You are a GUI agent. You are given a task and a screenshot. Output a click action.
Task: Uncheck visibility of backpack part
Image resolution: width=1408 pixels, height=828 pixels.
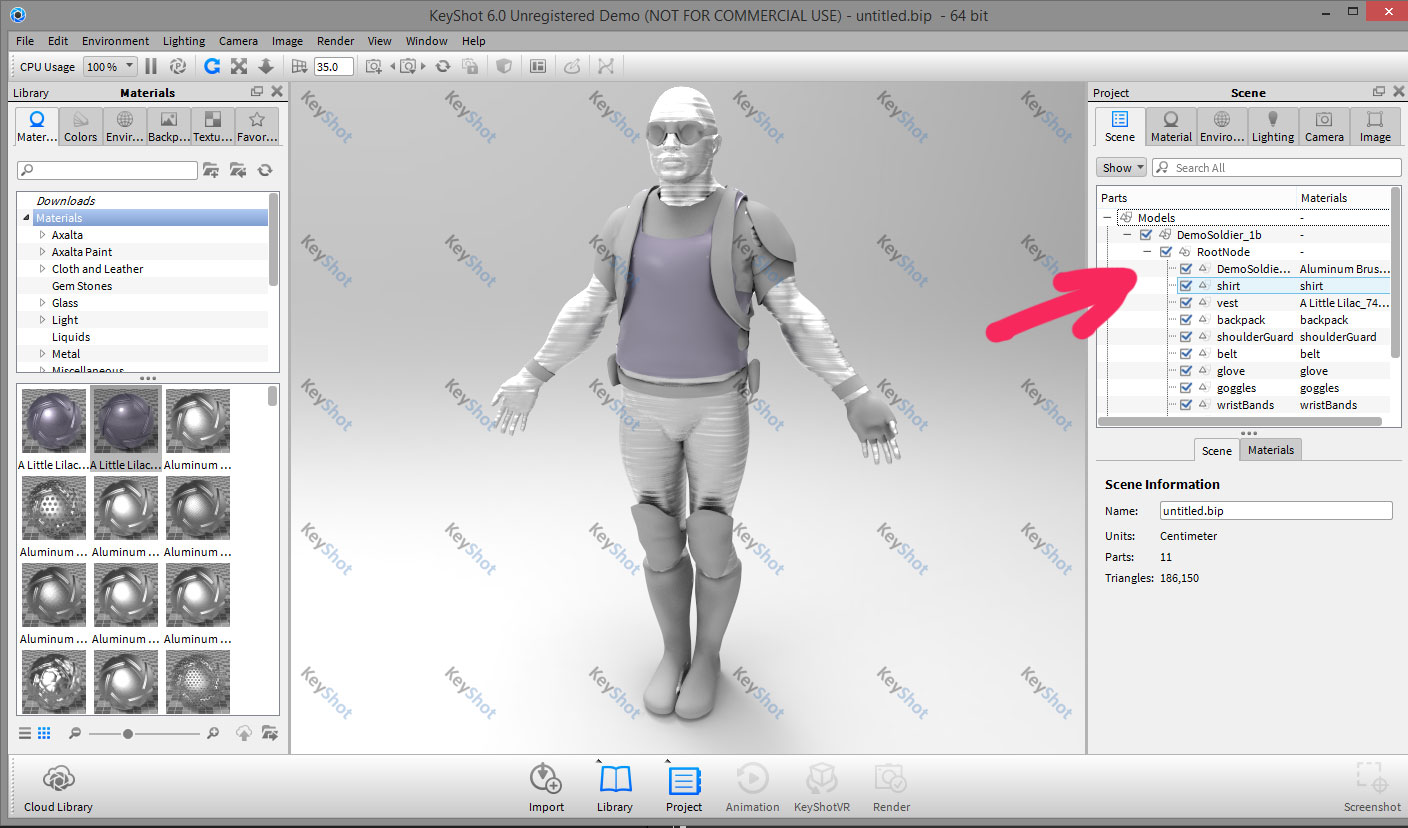coord(1186,320)
